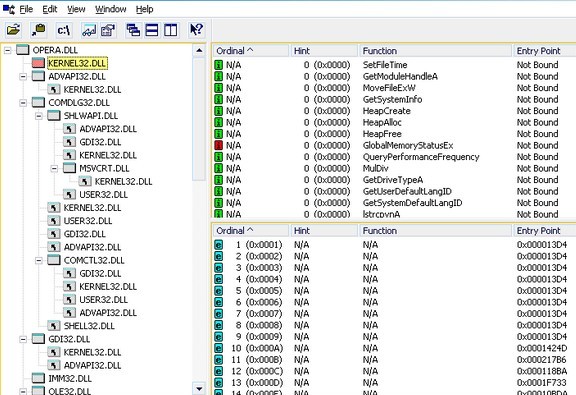Screen dimensions: 576x395
Task: Select KERNEL32.DLL under MSVCRT.DLL
Action: (123, 182)
